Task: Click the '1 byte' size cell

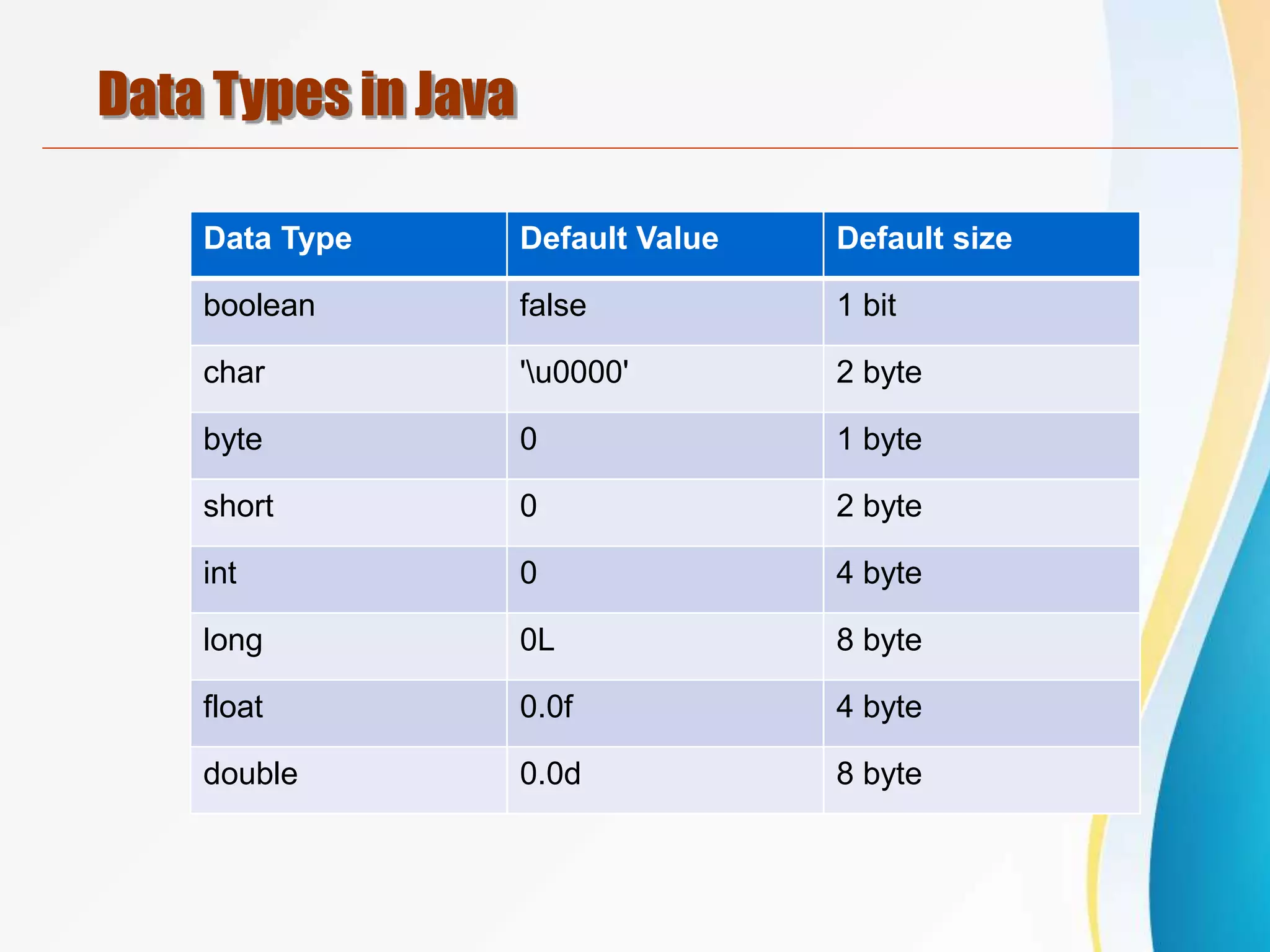Action: (x=879, y=440)
